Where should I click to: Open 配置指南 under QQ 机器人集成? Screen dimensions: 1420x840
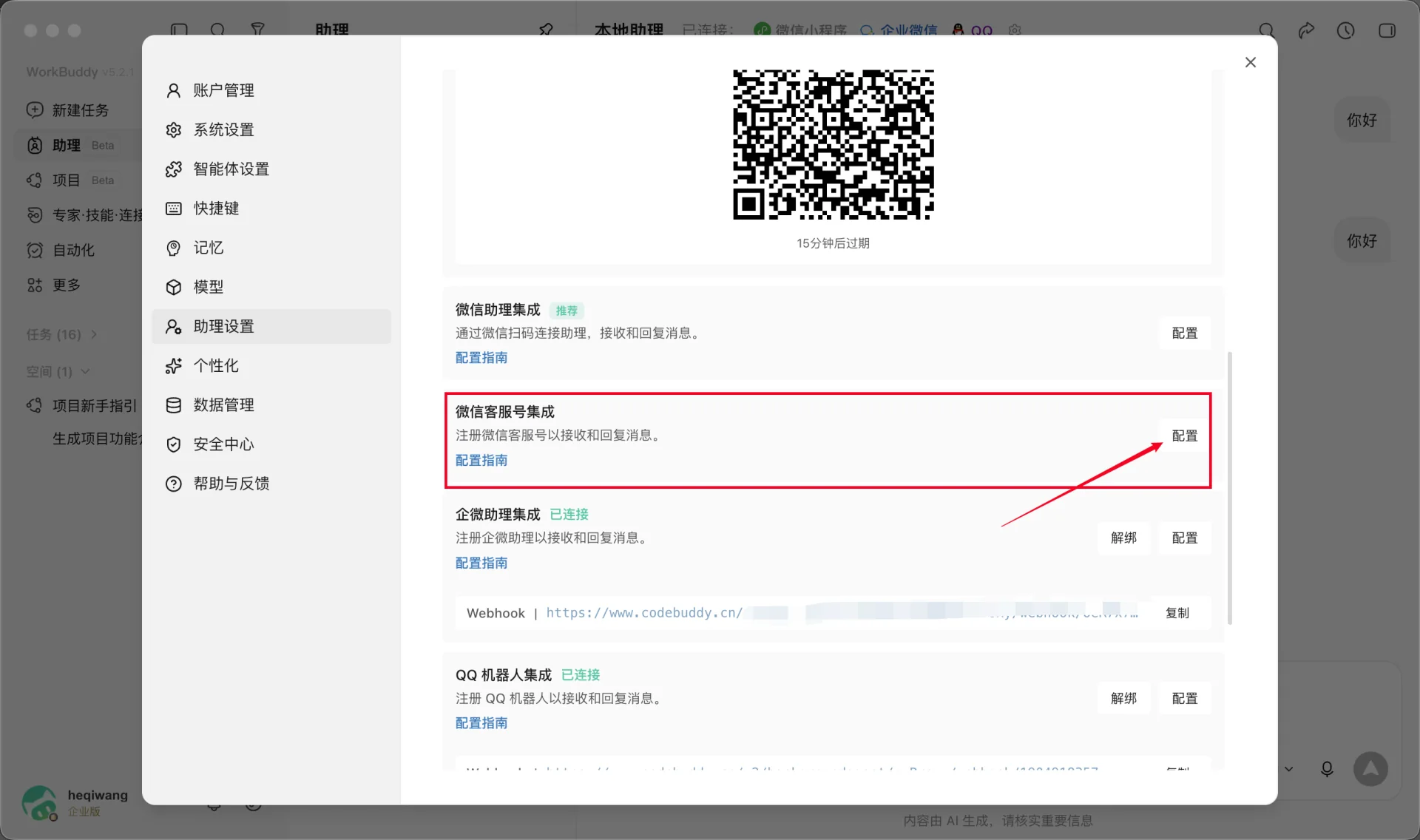[481, 723]
